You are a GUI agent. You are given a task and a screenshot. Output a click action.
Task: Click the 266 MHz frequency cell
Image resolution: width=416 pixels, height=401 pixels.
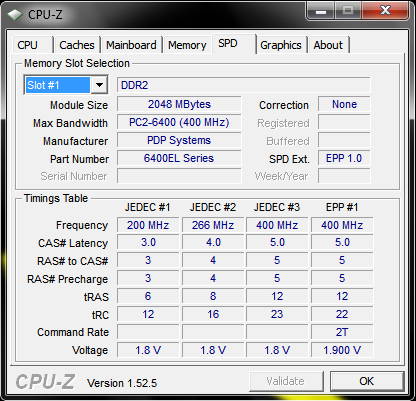213,225
